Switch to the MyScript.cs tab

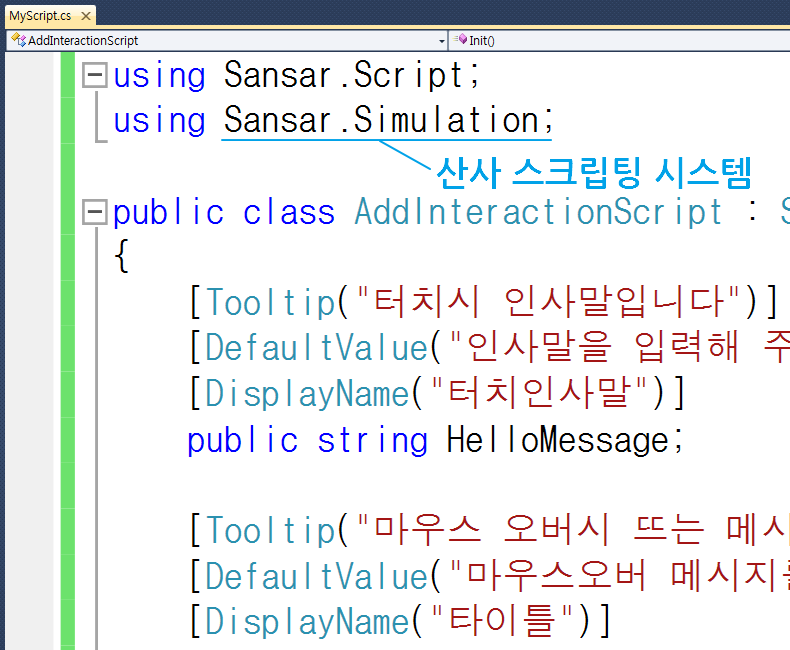[x=40, y=16]
